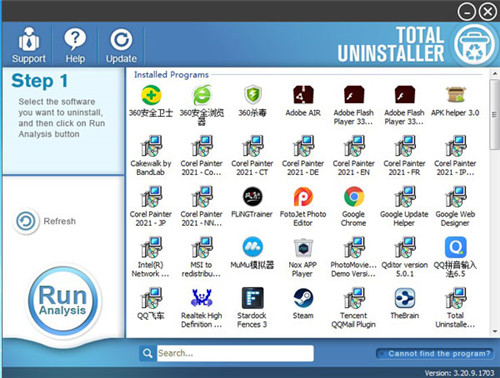Close the Total Uninstaller window
Image resolution: width=500 pixels, height=378 pixels.
pos(488,12)
